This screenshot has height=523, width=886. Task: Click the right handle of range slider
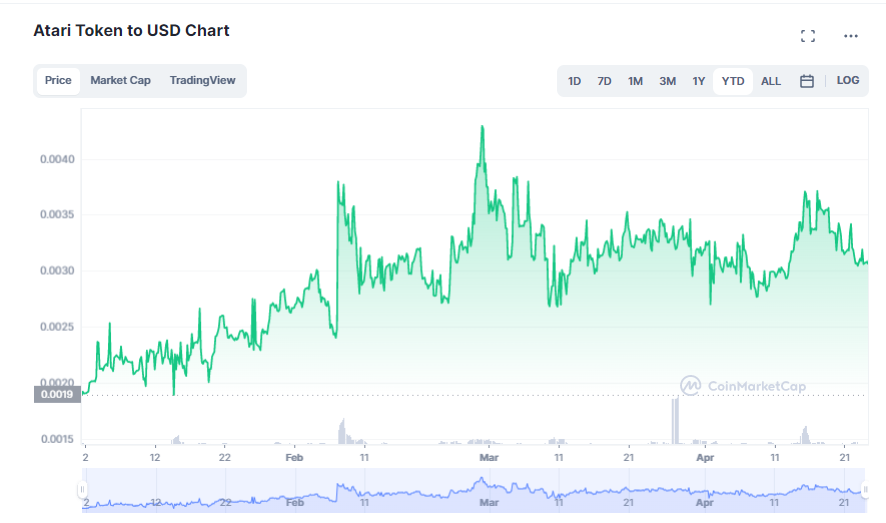tap(865, 490)
